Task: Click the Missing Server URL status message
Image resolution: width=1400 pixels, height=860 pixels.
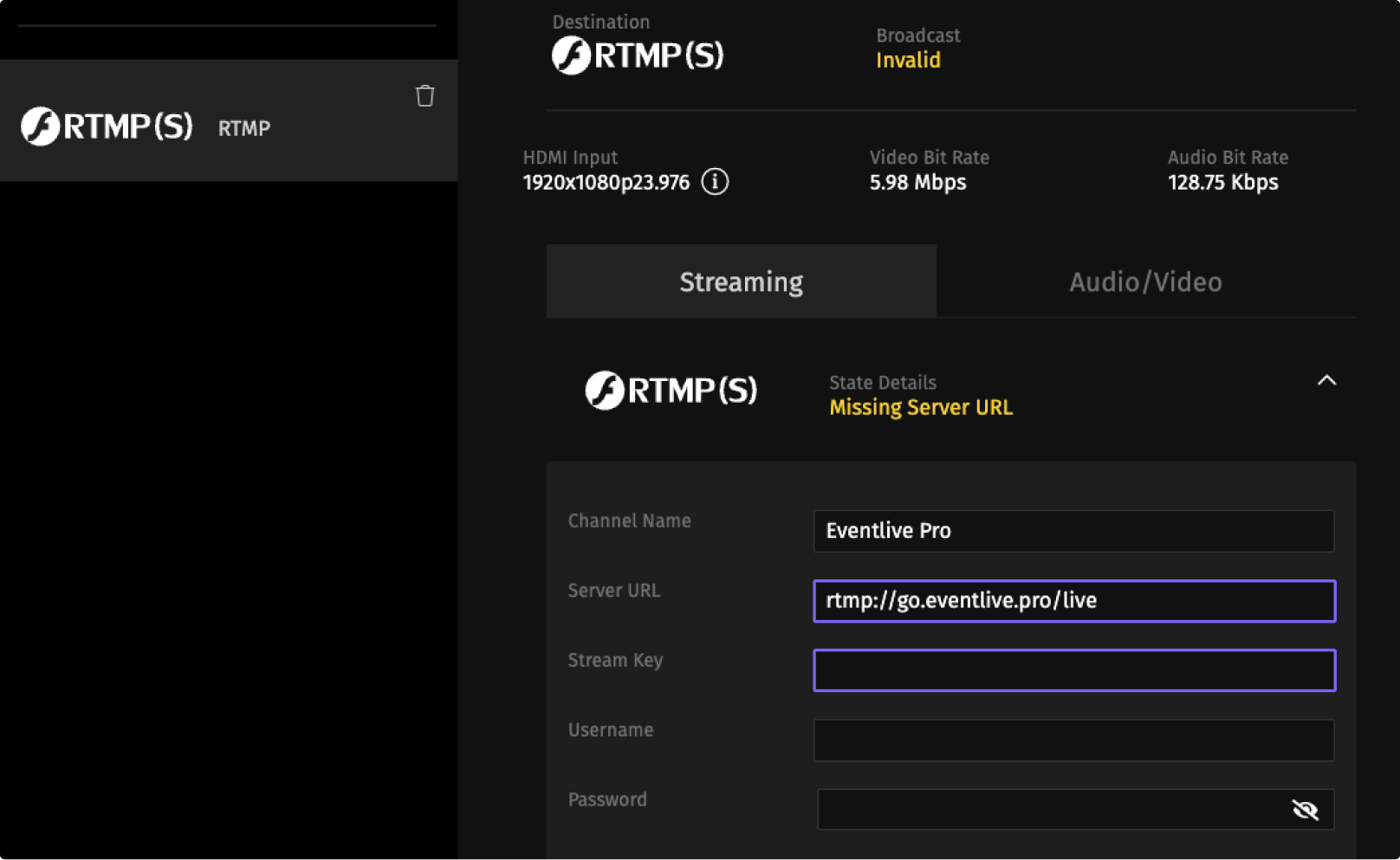Action: pyautogui.click(x=920, y=408)
